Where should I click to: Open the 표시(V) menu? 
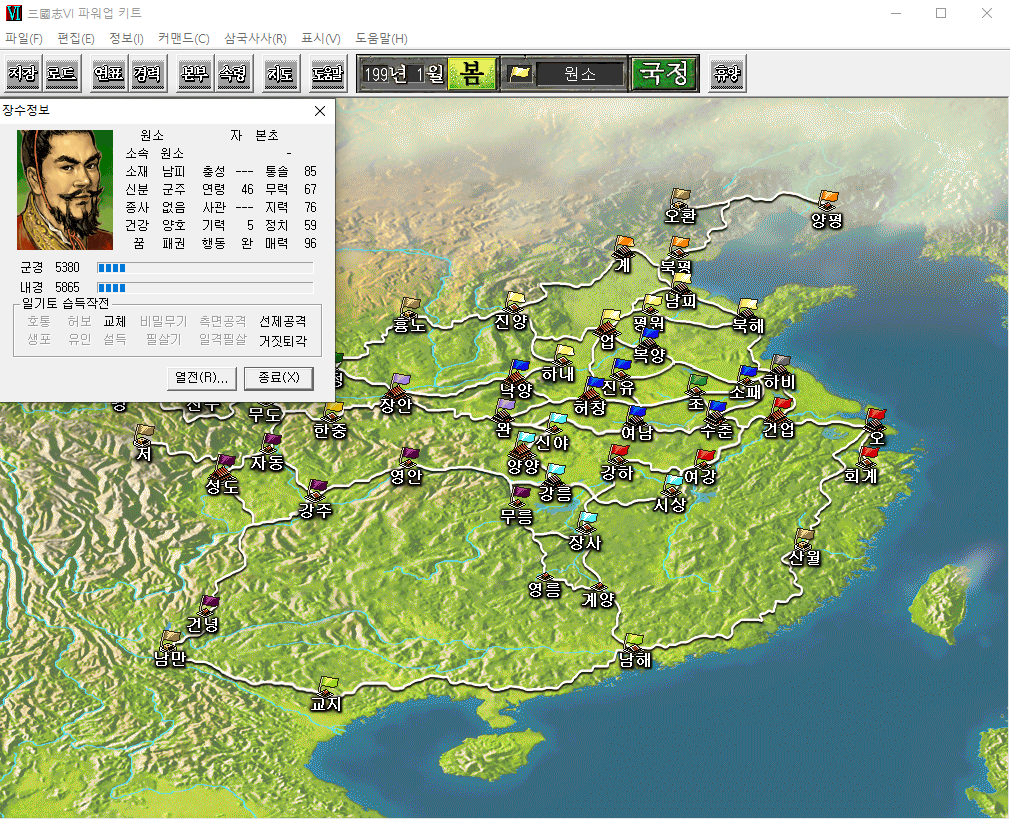point(321,39)
